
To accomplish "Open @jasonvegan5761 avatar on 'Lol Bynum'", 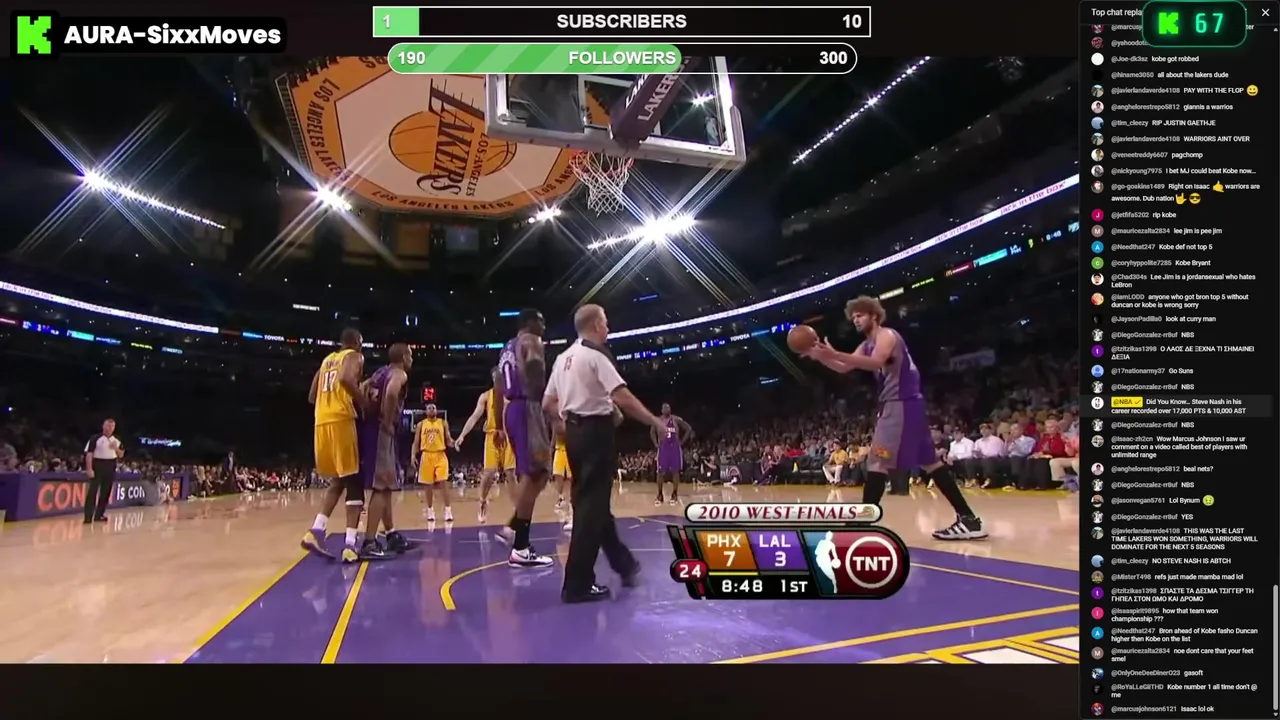I will [x=1097, y=501].
